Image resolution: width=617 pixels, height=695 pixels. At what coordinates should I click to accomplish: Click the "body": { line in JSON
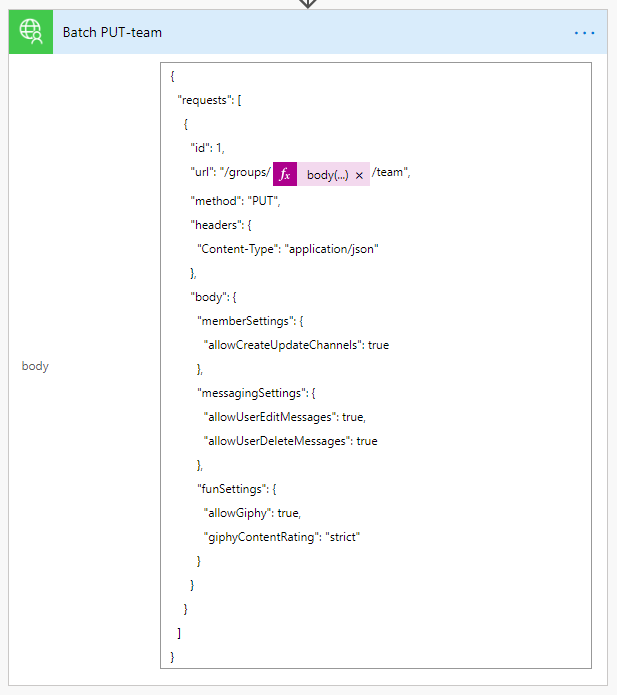pyautogui.click(x=213, y=297)
